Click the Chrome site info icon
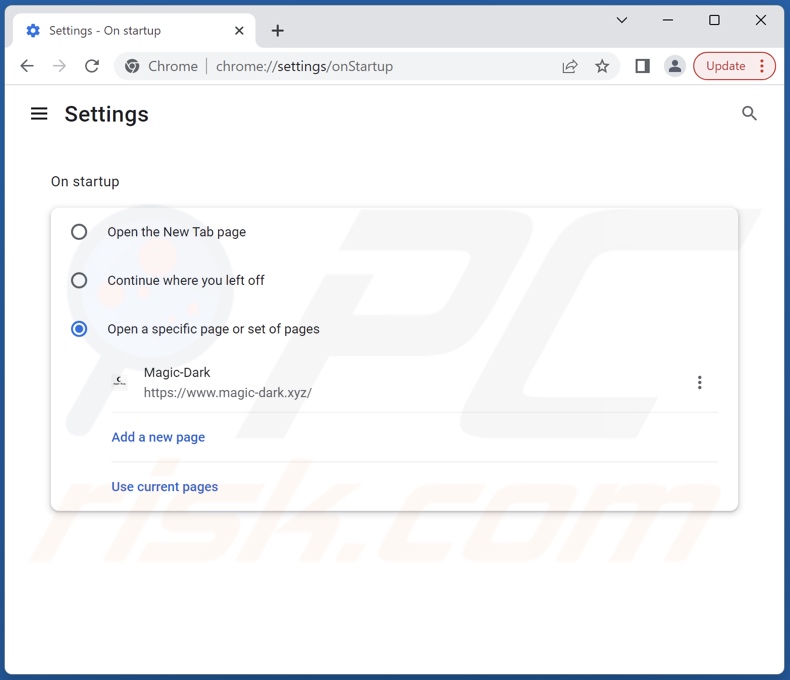Image resolution: width=790 pixels, height=680 pixels. pyautogui.click(x=133, y=66)
